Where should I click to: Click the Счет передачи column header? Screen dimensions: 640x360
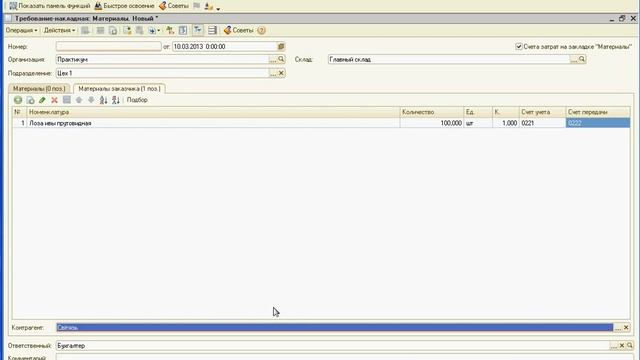click(598, 112)
